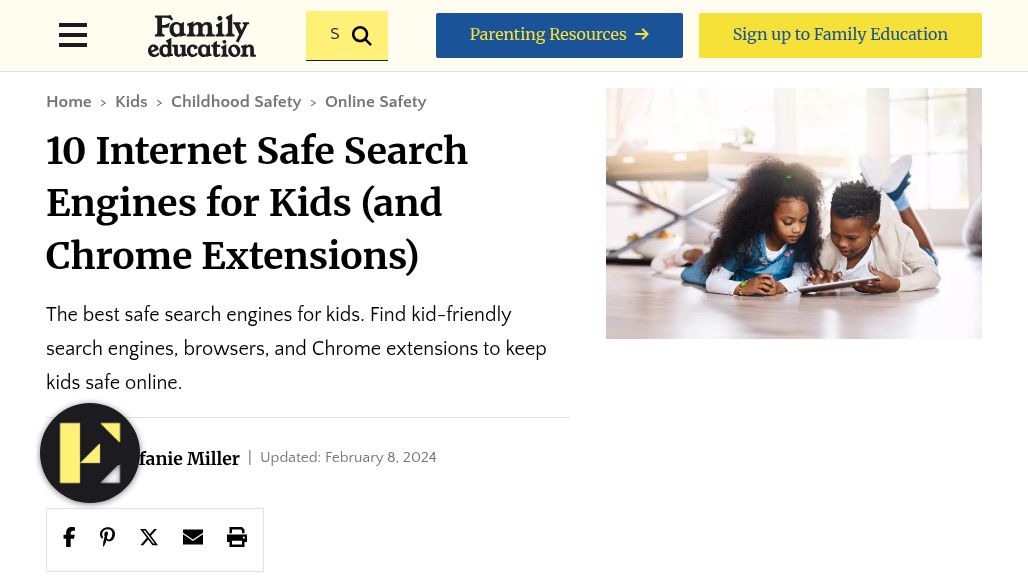1028x578 pixels.
Task: Open the Parenting Resources button
Action: (x=559, y=35)
